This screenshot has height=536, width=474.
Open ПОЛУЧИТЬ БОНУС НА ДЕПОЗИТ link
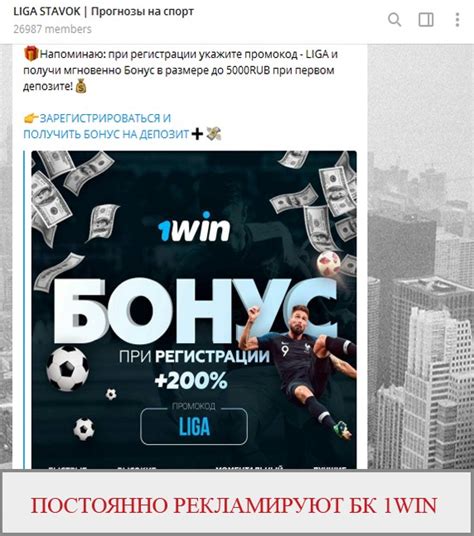tap(106, 134)
